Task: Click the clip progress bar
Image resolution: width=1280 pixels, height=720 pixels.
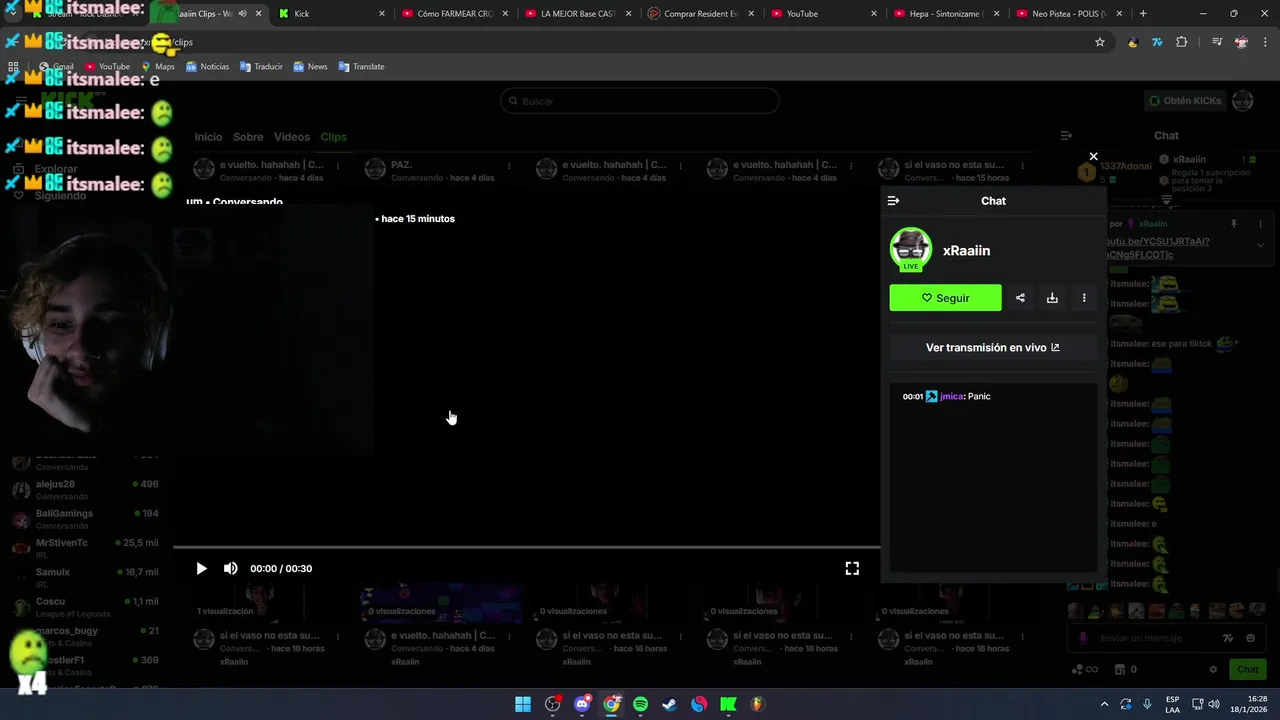Action: (526, 547)
